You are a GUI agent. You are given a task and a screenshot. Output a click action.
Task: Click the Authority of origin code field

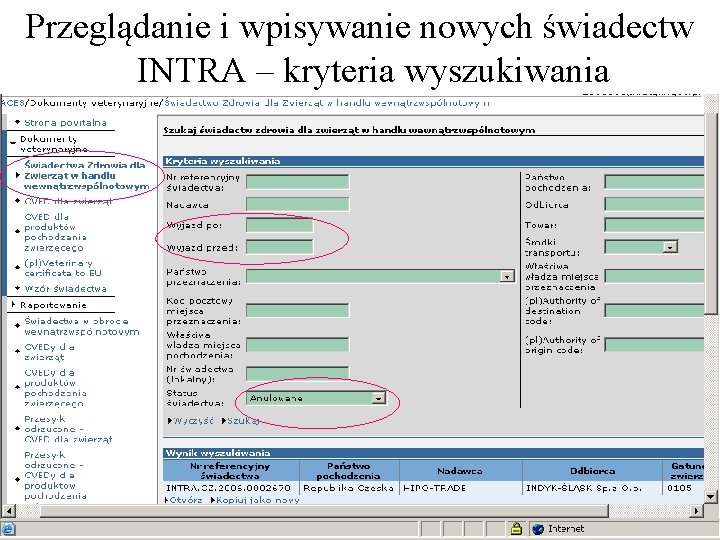tap(654, 345)
